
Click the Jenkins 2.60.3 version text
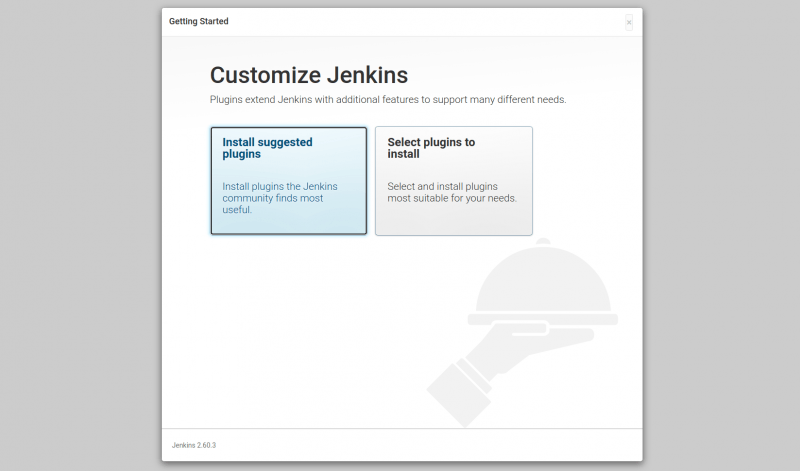[194, 445]
